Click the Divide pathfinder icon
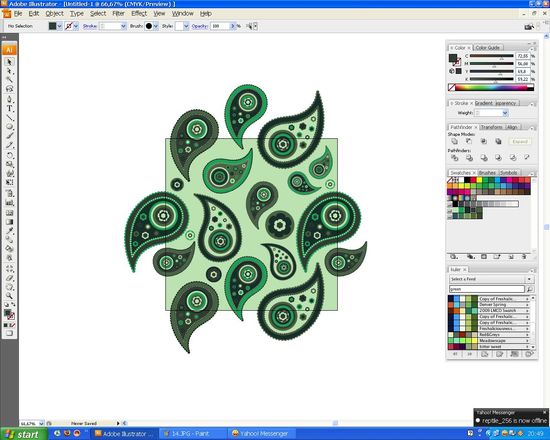 pyautogui.click(x=455, y=158)
